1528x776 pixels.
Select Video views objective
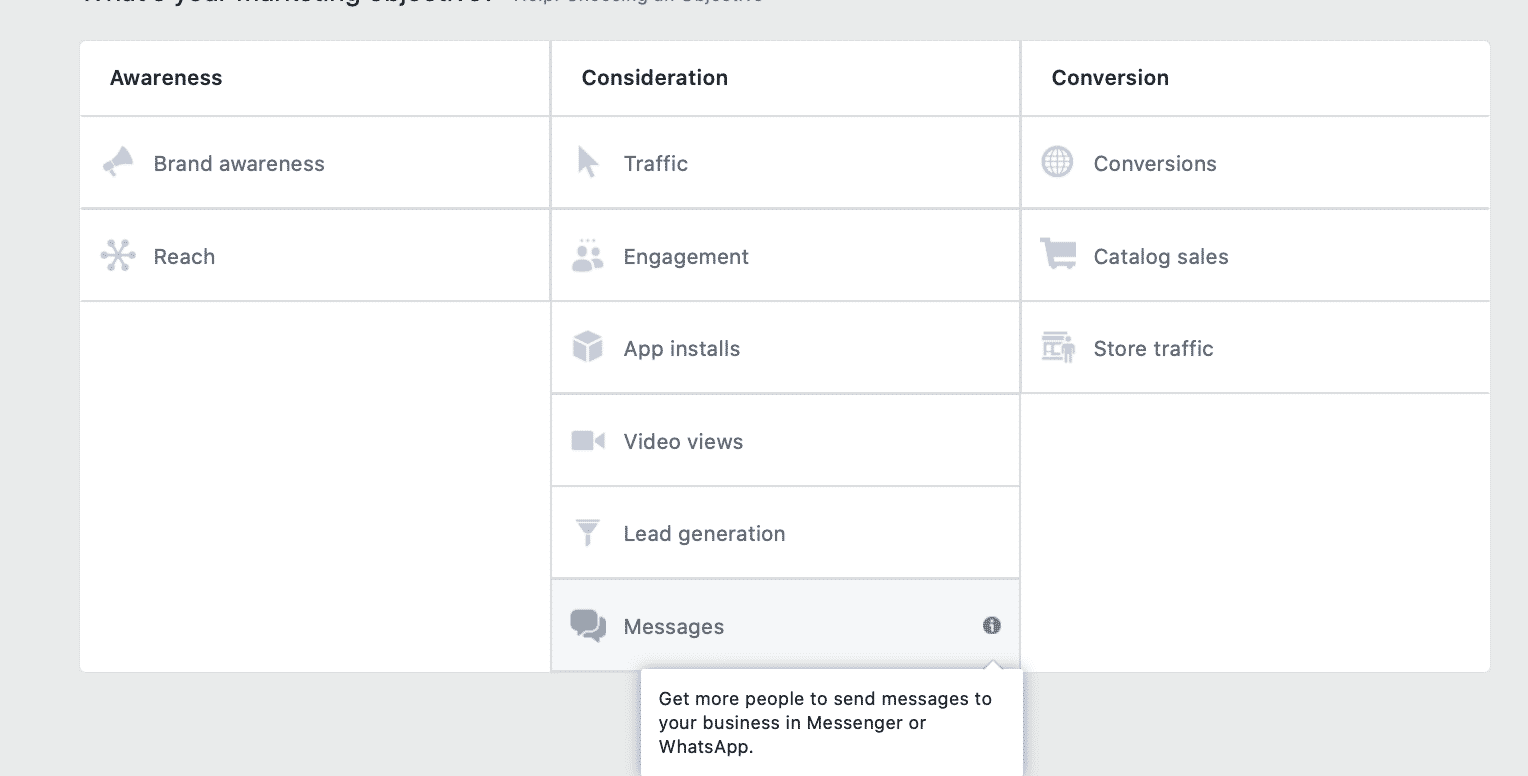(x=785, y=441)
